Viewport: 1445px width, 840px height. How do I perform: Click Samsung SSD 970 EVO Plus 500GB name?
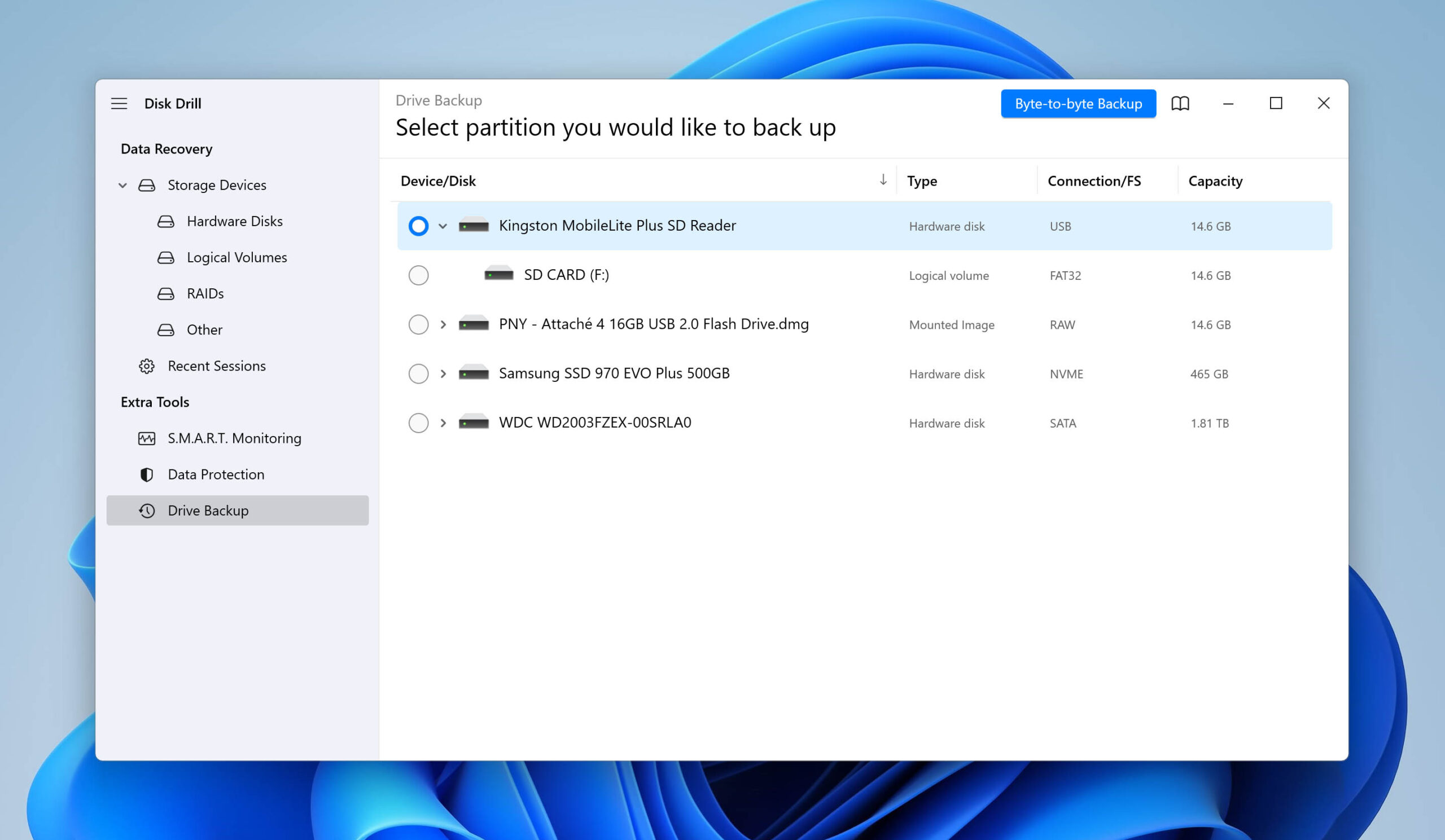[614, 373]
